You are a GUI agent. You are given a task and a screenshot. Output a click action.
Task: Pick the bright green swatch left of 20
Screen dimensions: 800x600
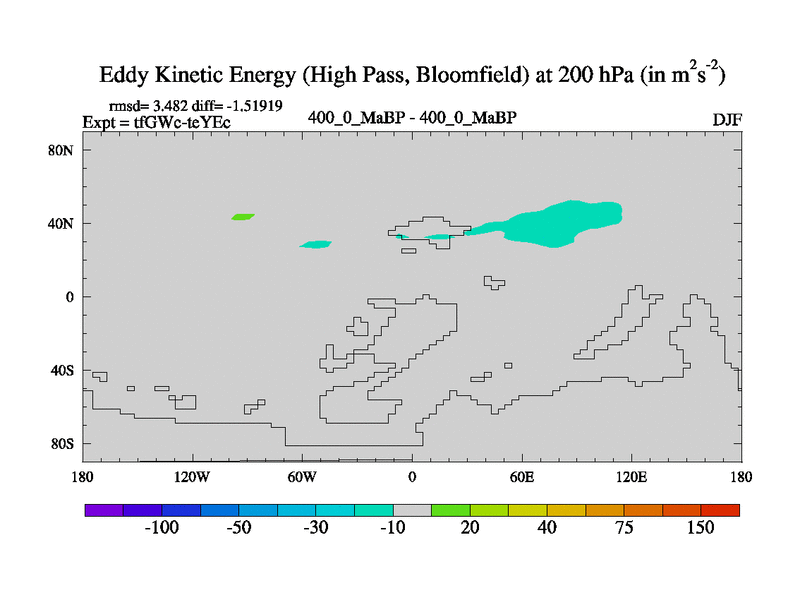click(450, 510)
